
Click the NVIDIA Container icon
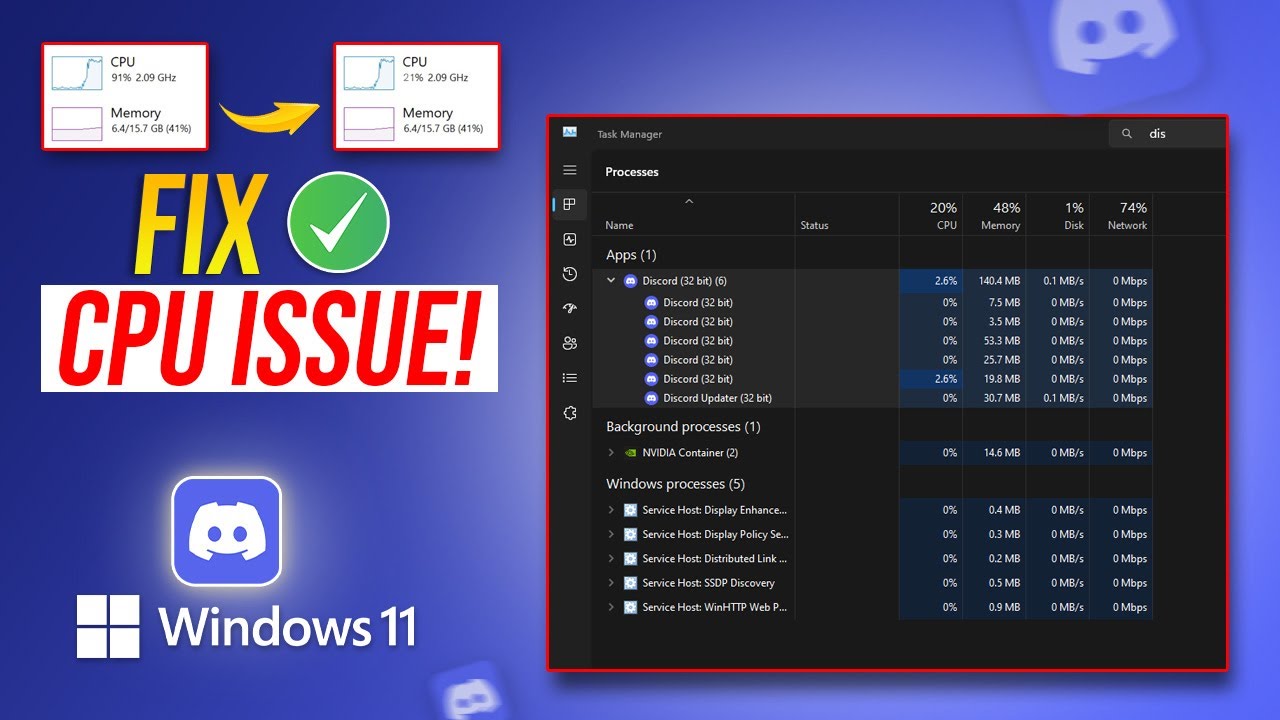point(630,453)
